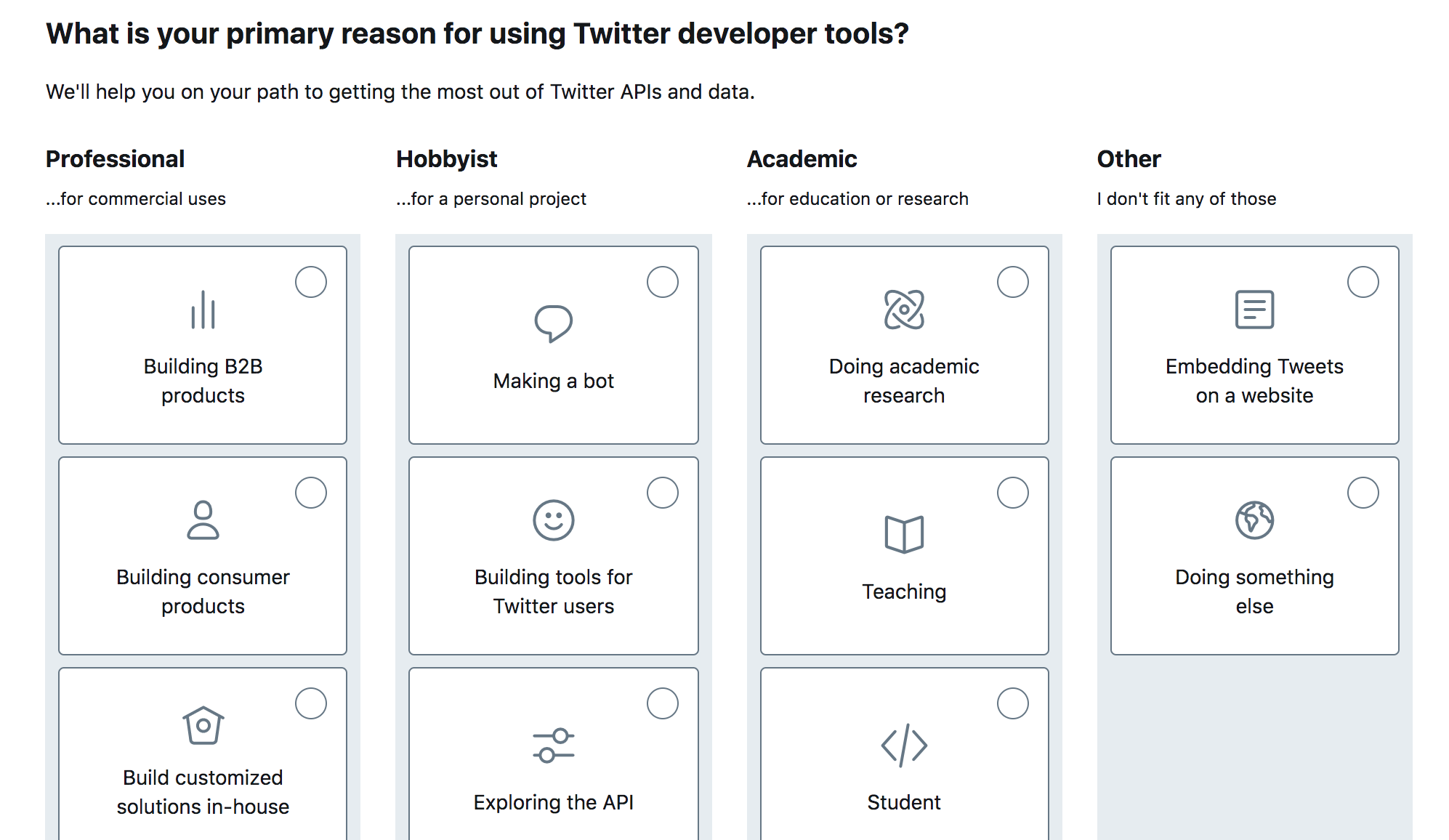Click the speech bubble bot icon
1449x840 pixels.
point(553,323)
